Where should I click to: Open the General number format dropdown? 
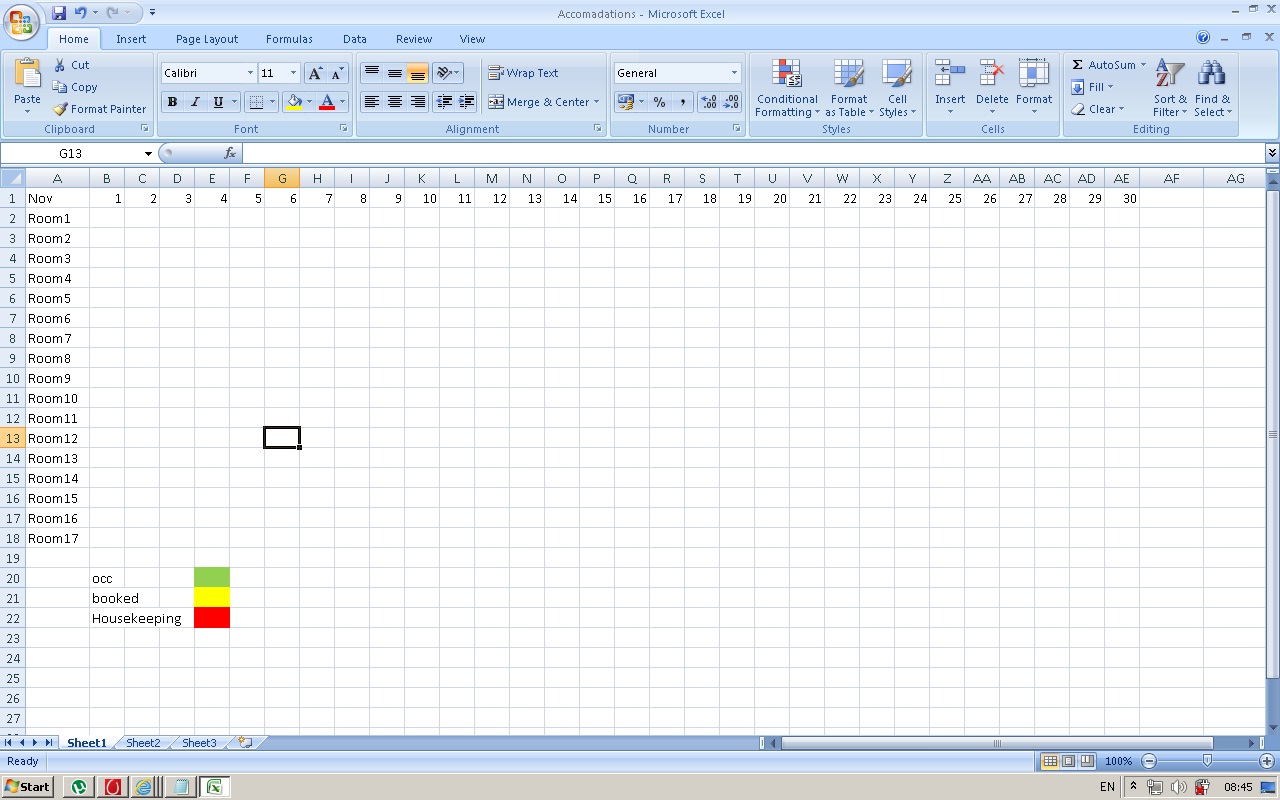[734, 73]
